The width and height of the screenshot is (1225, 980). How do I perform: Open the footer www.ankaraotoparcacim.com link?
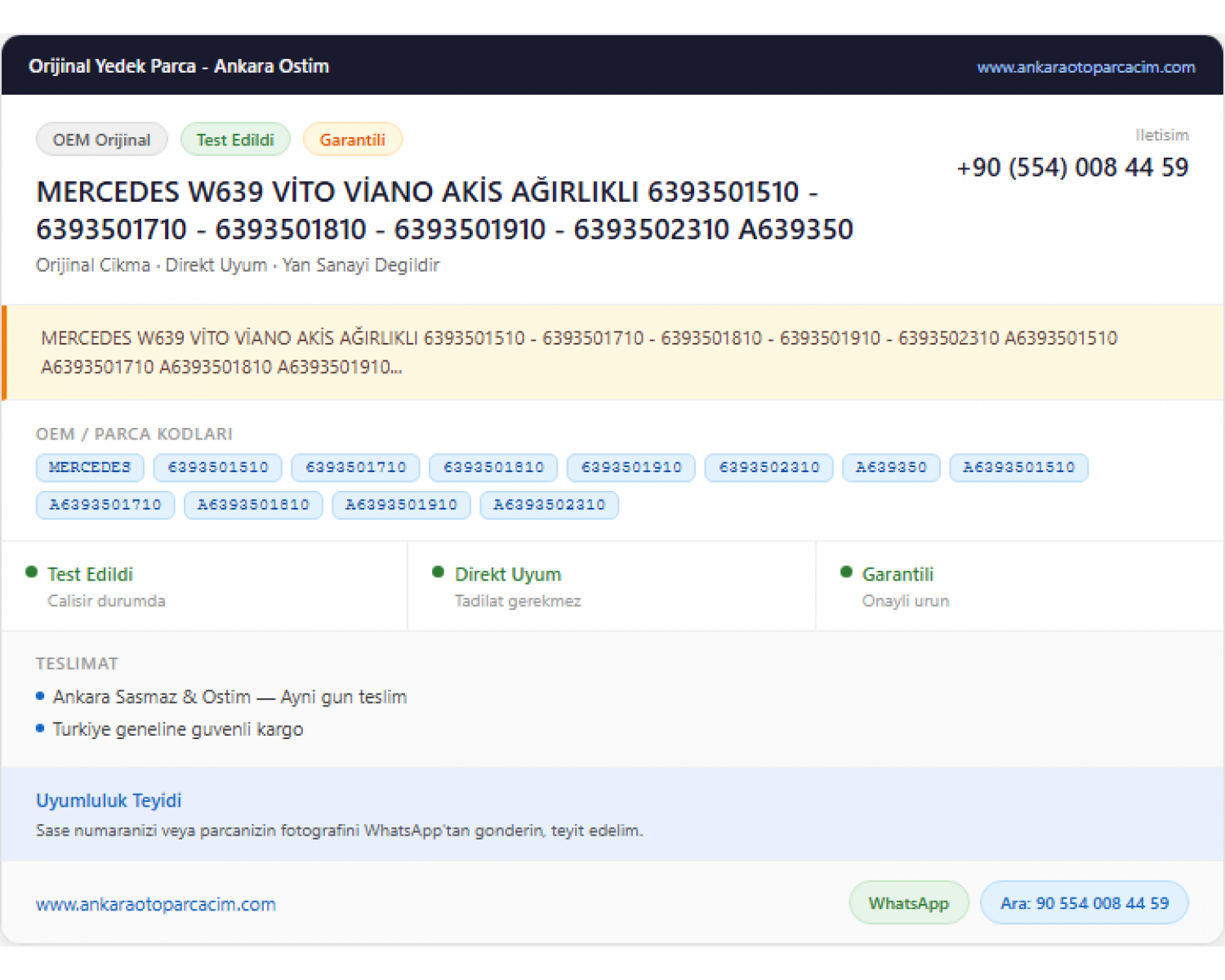[x=156, y=904]
